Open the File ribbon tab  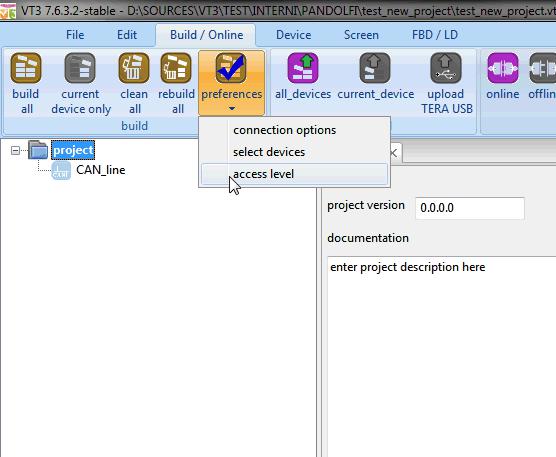[75, 35]
